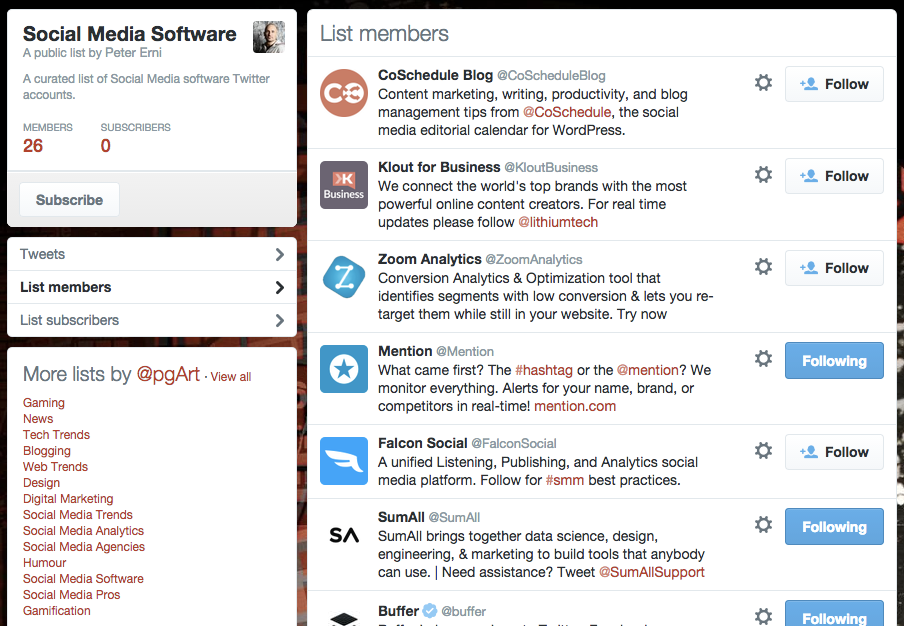The height and width of the screenshot is (626, 904).
Task: Click the Klout for Business avatar
Action: [x=344, y=185]
